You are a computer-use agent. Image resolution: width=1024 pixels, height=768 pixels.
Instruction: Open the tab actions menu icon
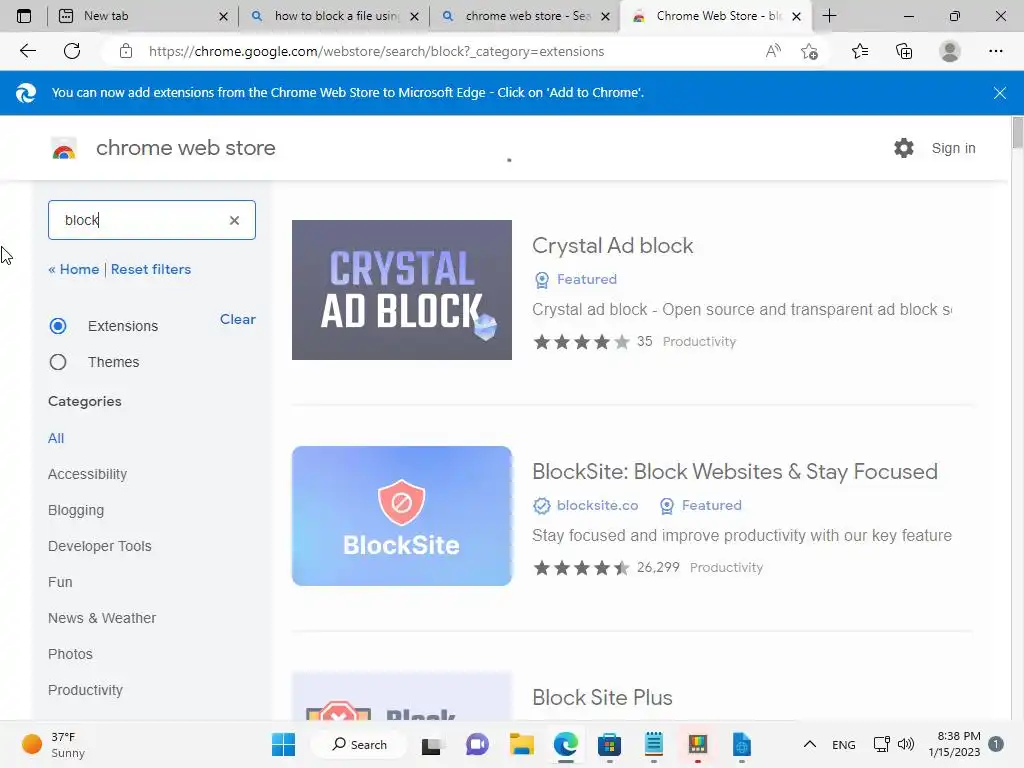(x=24, y=16)
